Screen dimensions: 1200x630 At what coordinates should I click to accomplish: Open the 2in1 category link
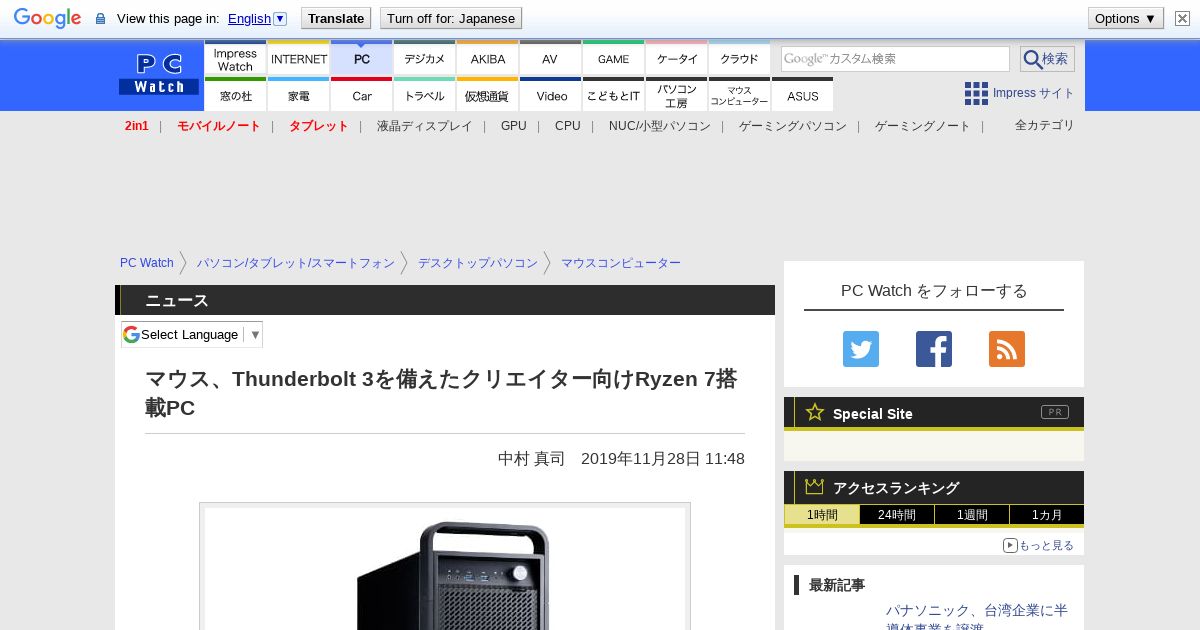click(137, 126)
